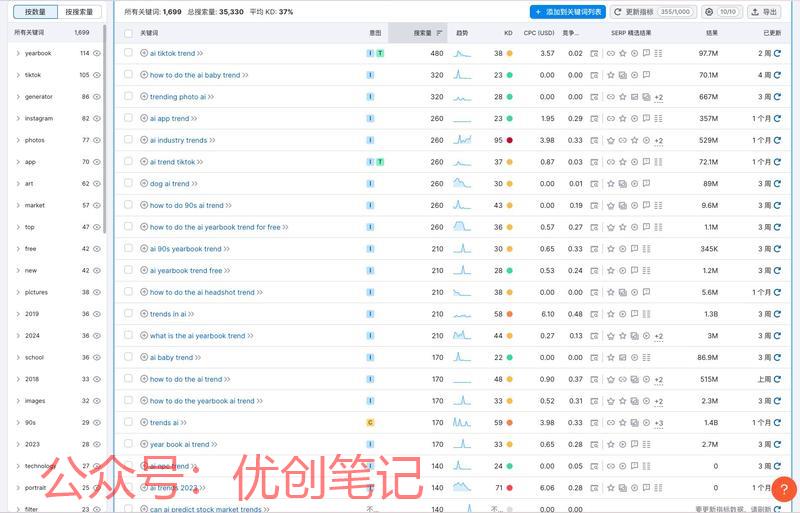800x513 pixels.
Task: Add ai tiktok trend keyword via plus icon
Action: [144, 53]
